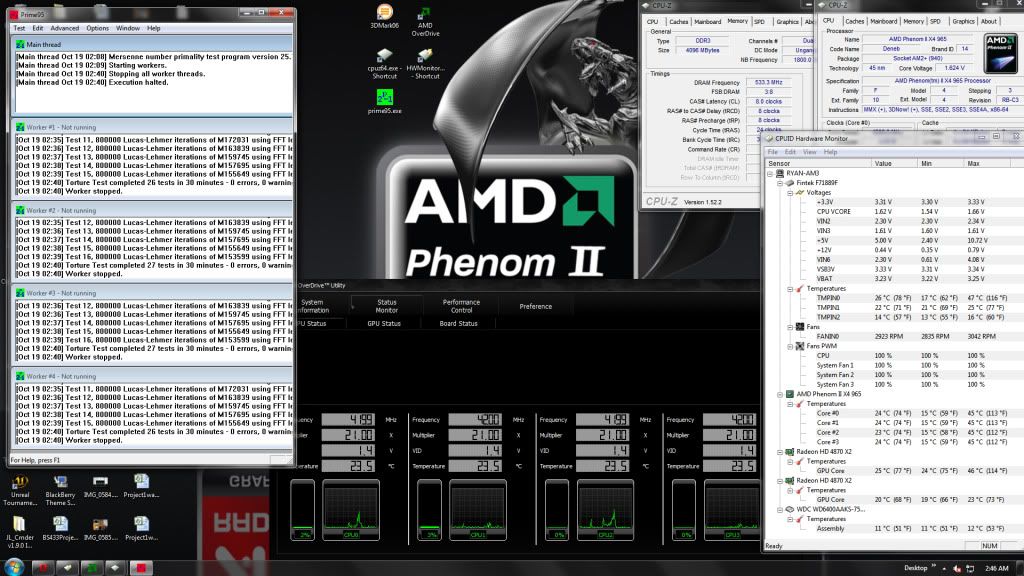Open the Performance Control section in OverDrive
Image resolution: width=1024 pixels, height=576 pixels.
tap(461, 306)
